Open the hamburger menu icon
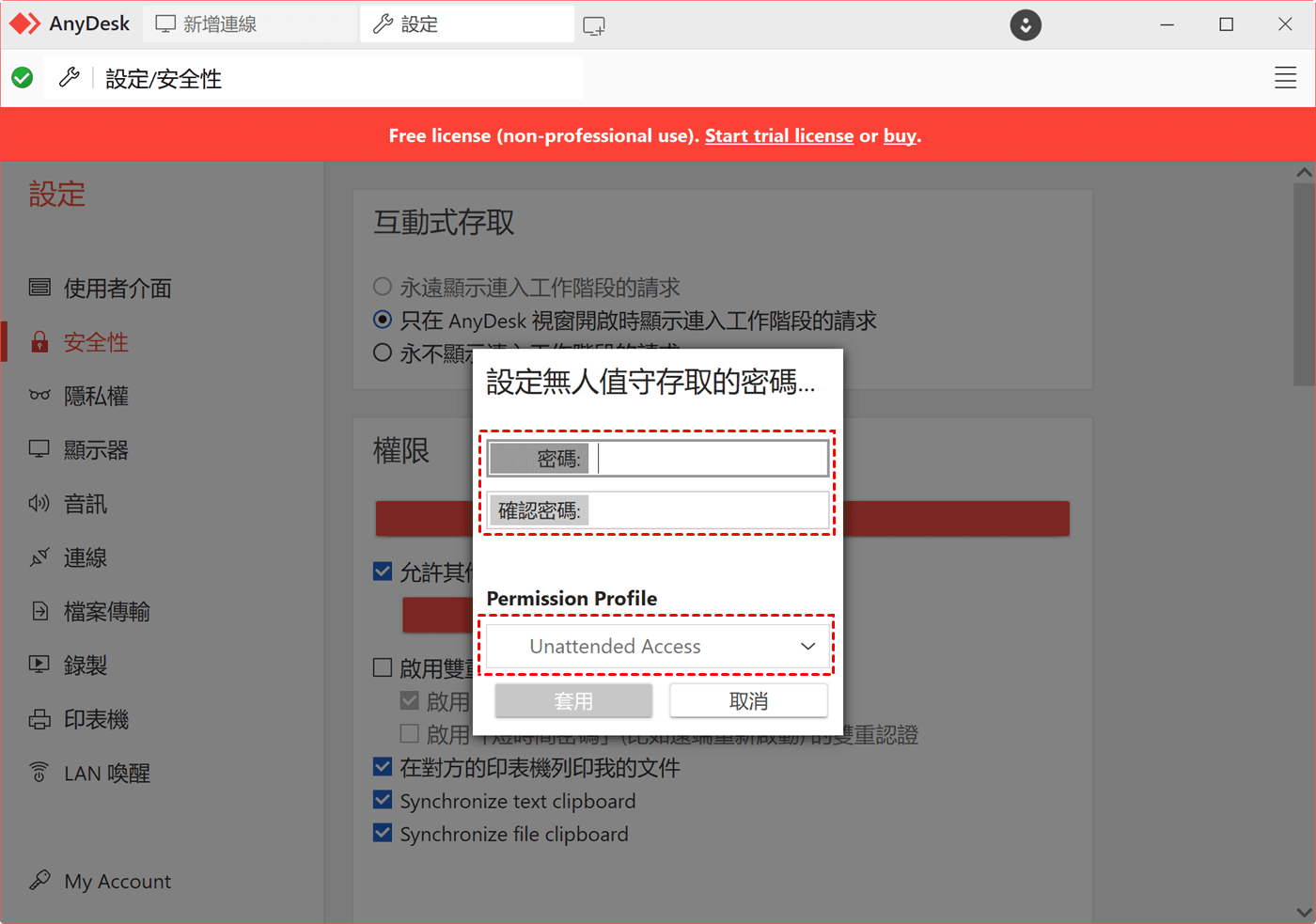 (x=1285, y=78)
